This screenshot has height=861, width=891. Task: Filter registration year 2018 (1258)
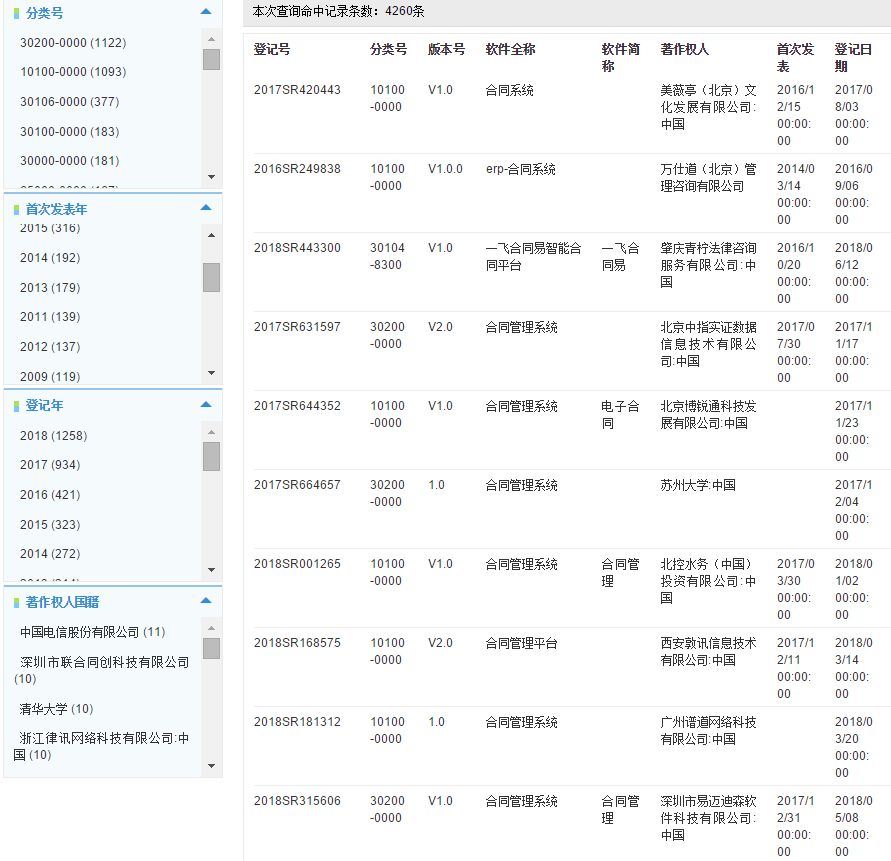(x=53, y=436)
